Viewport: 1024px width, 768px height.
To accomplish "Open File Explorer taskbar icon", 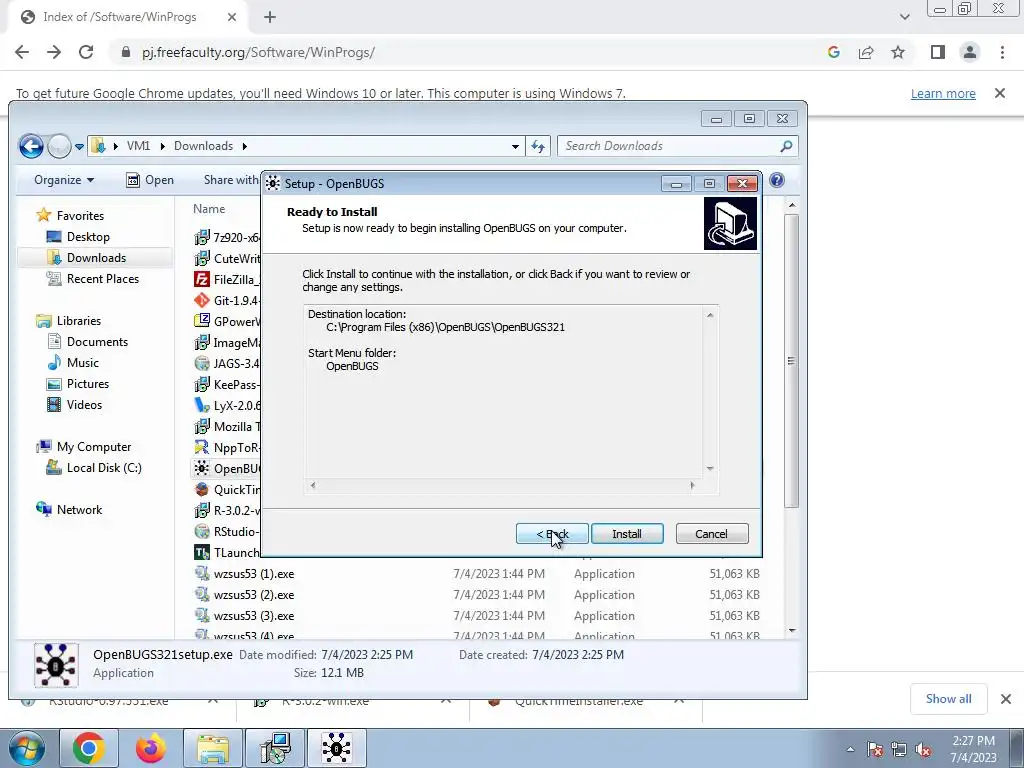I will (x=213, y=748).
